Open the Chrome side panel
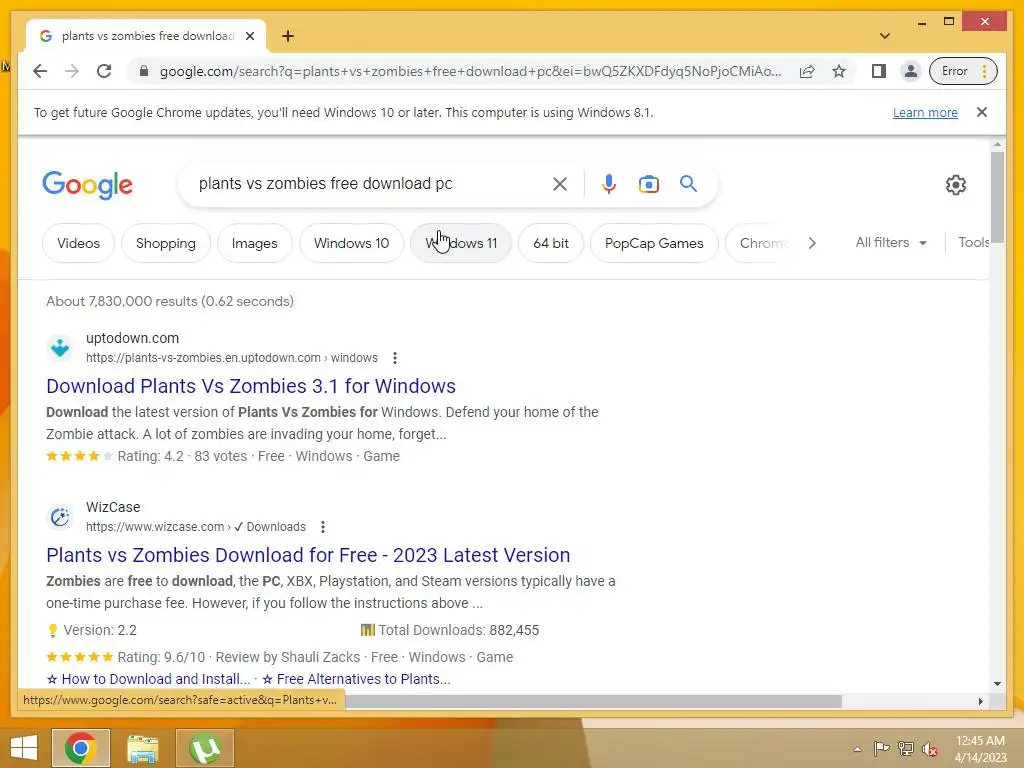Image resolution: width=1024 pixels, height=768 pixels. coord(878,71)
